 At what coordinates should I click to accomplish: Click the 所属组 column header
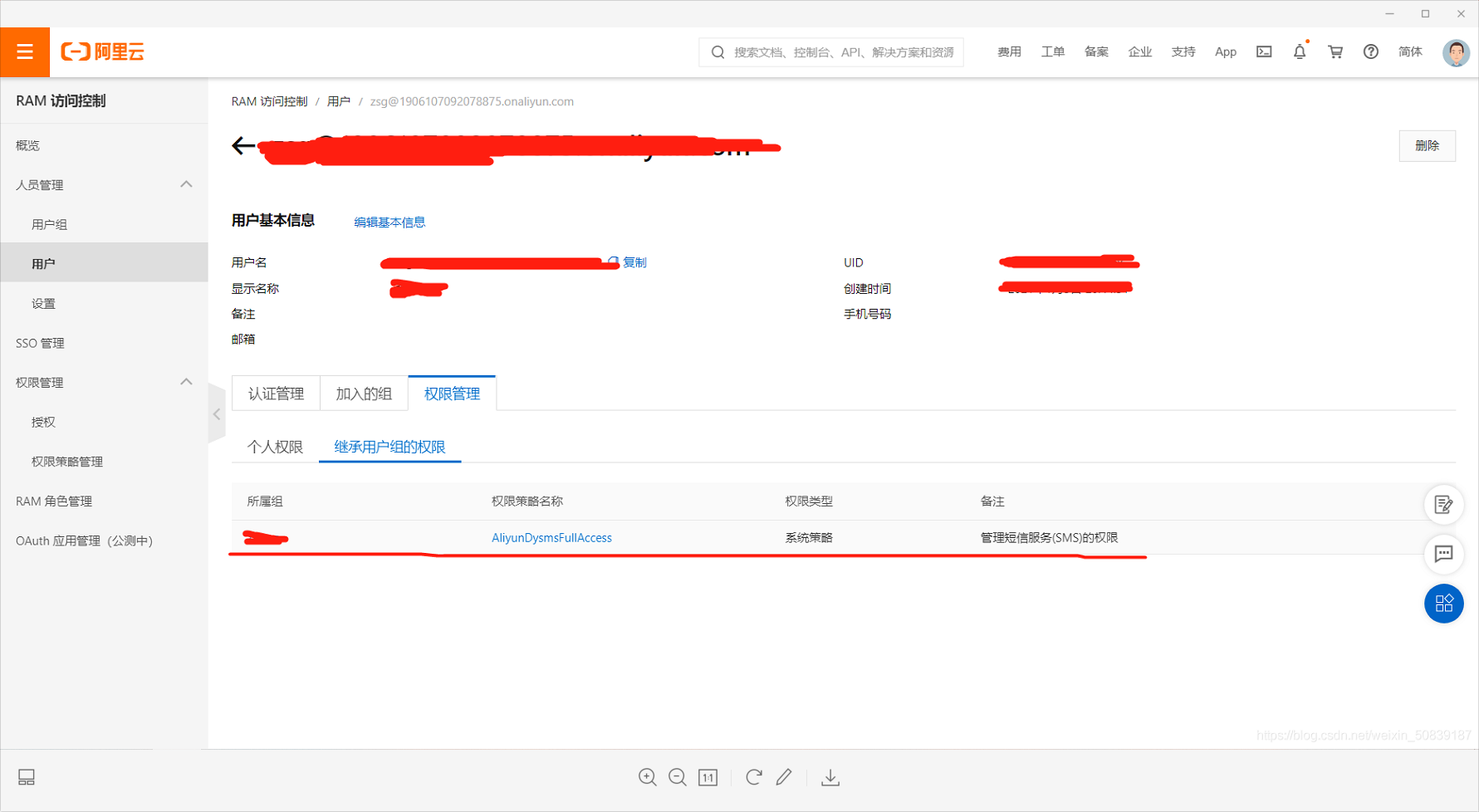coord(265,501)
